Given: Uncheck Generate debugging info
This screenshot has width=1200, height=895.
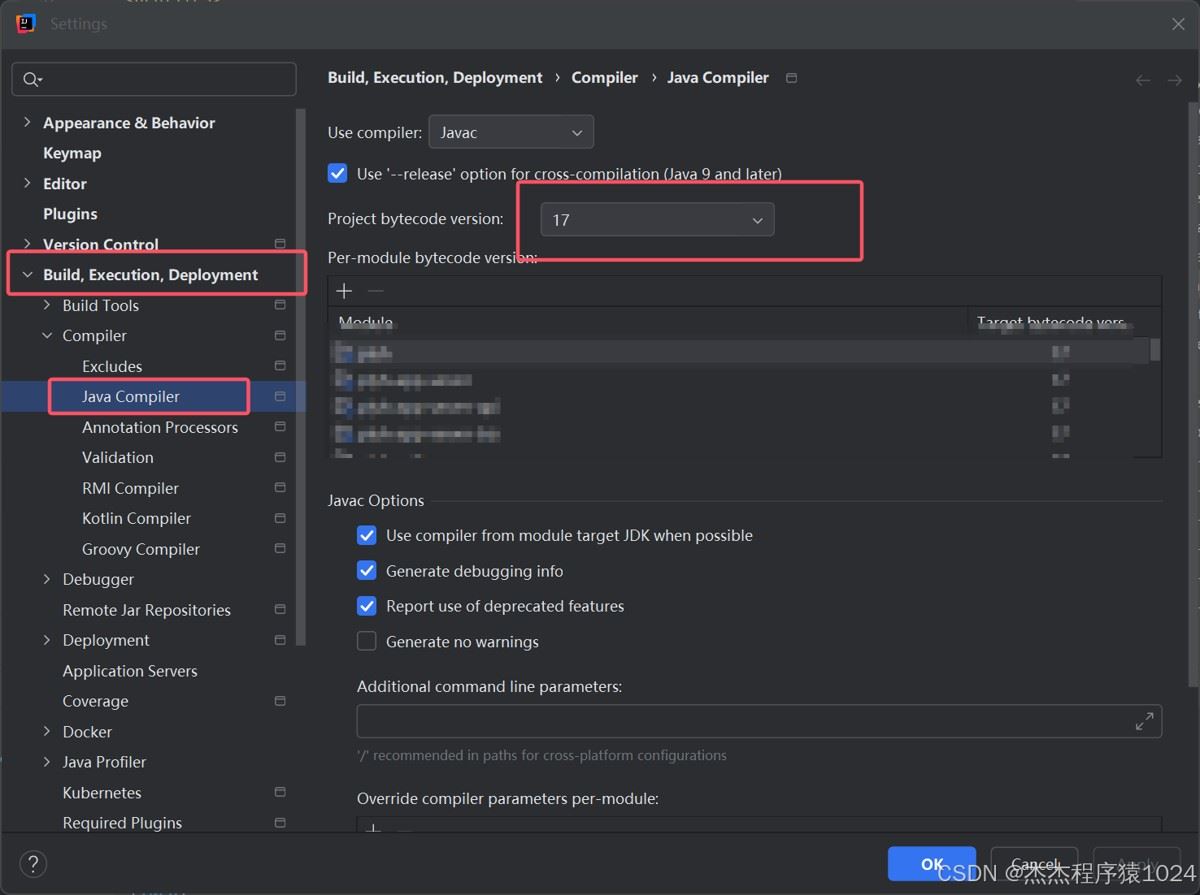Looking at the screenshot, I should click(x=367, y=571).
